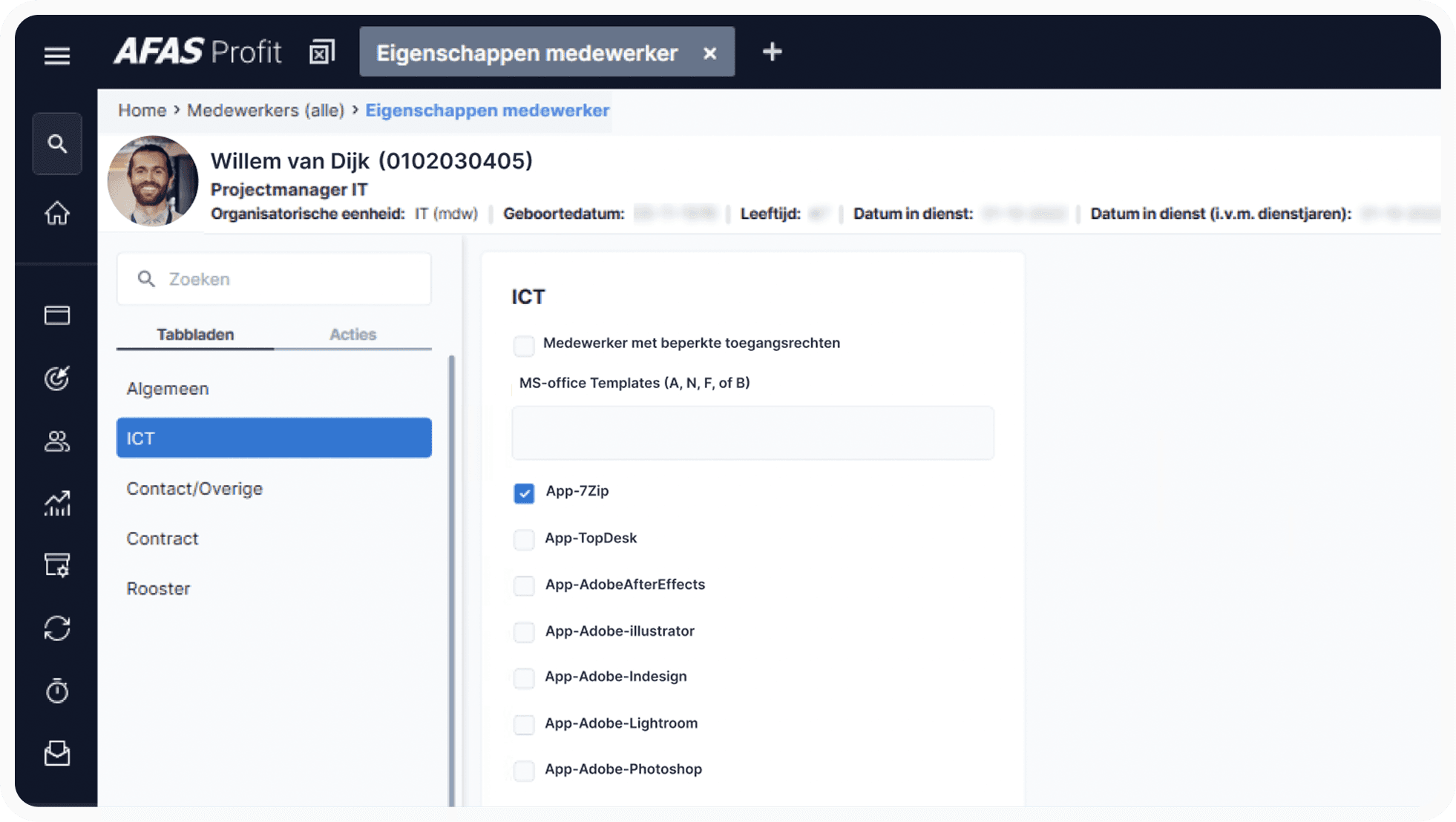Open the inbox mail icon

57,753
